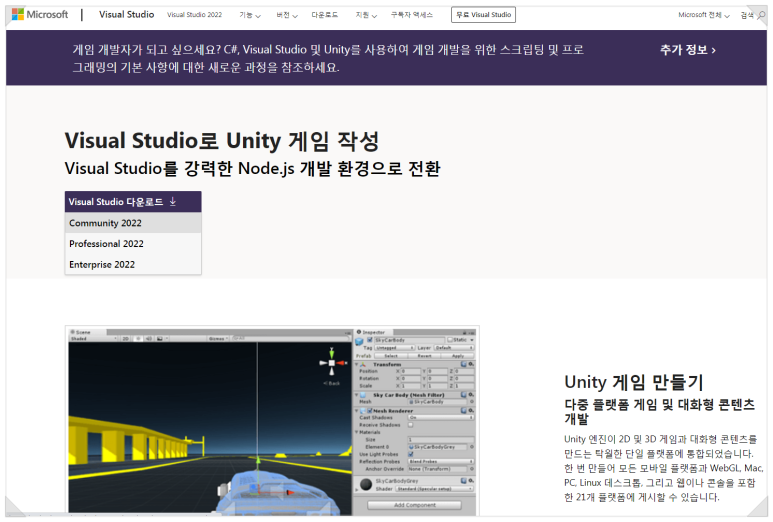Open the Layer Default dropdown
The image size is (773, 522).
[x=454, y=348]
